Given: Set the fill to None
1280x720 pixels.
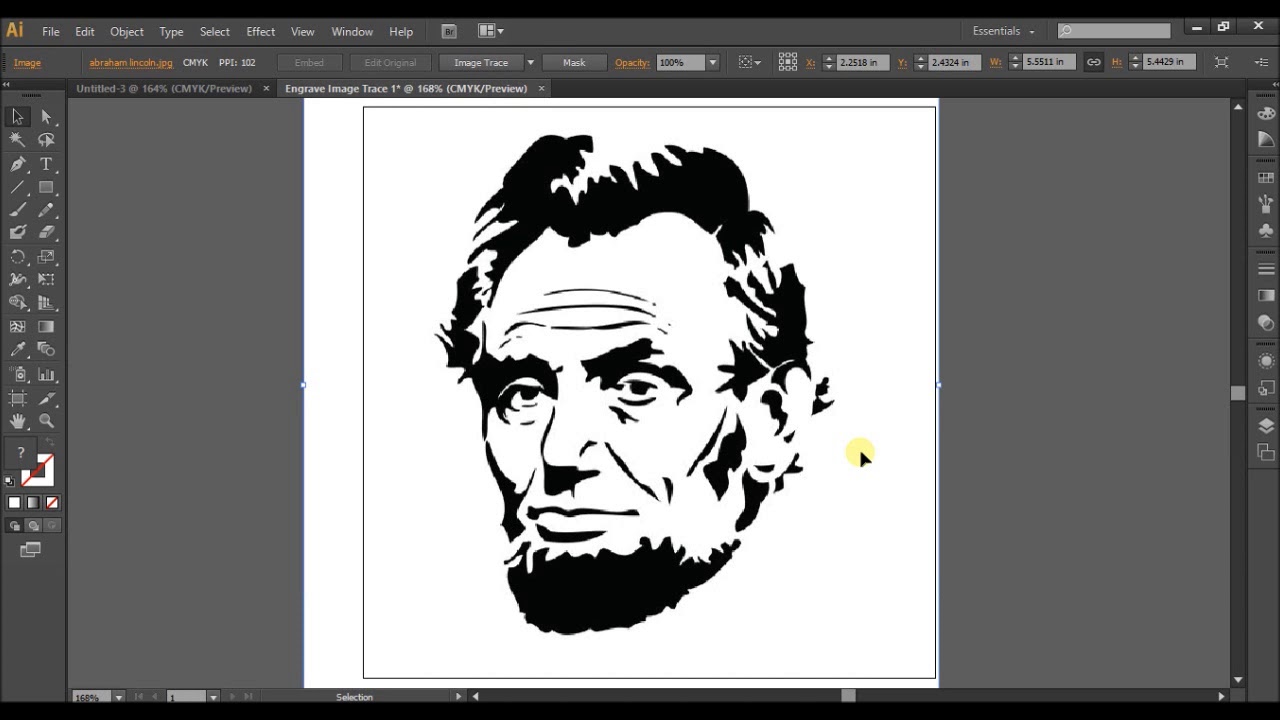Looking at the screenshot, I should tap(52, 503).
